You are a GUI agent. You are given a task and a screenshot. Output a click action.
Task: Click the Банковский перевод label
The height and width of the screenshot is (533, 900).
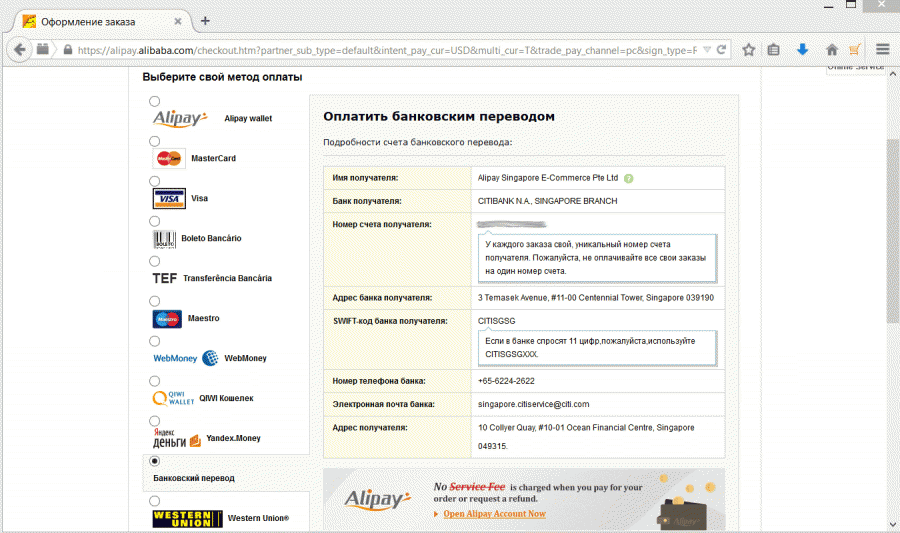(194, 478)
